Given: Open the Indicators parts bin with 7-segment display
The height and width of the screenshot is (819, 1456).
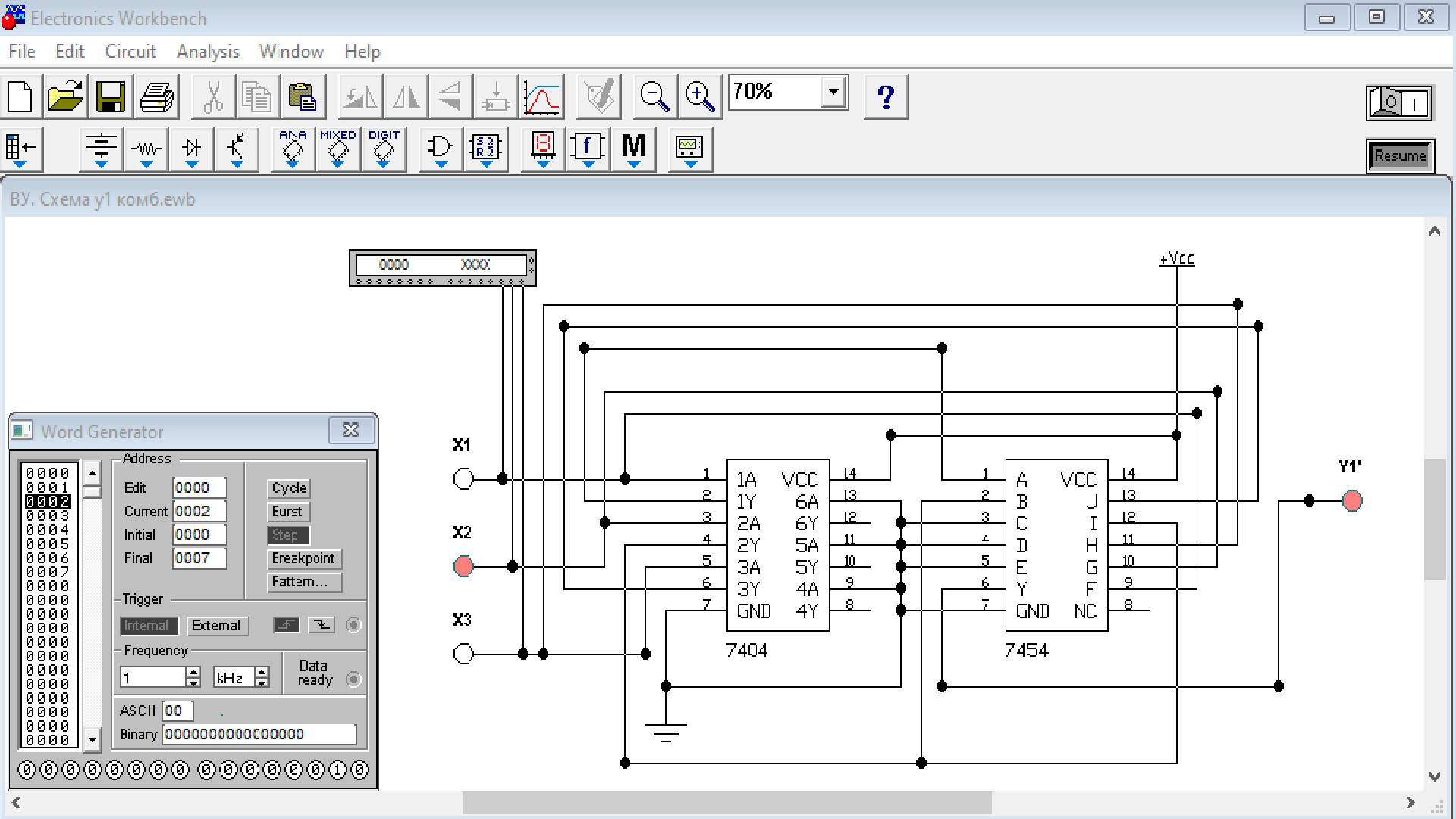Looking at the screenshot, I should (x=543, y=149).
